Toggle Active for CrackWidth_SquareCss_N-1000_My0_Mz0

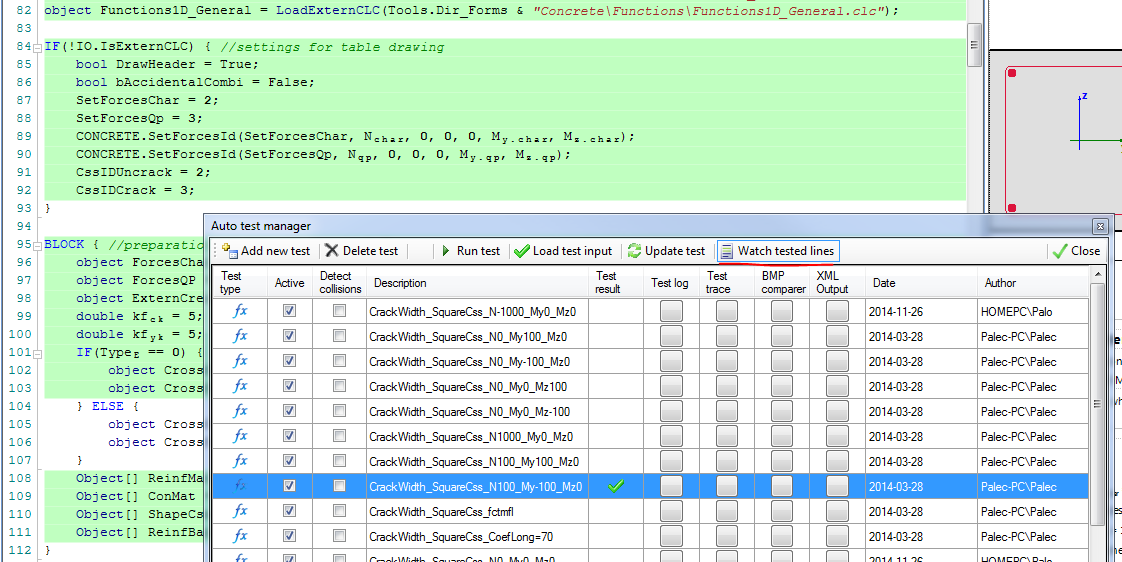[x=289, y=311]
